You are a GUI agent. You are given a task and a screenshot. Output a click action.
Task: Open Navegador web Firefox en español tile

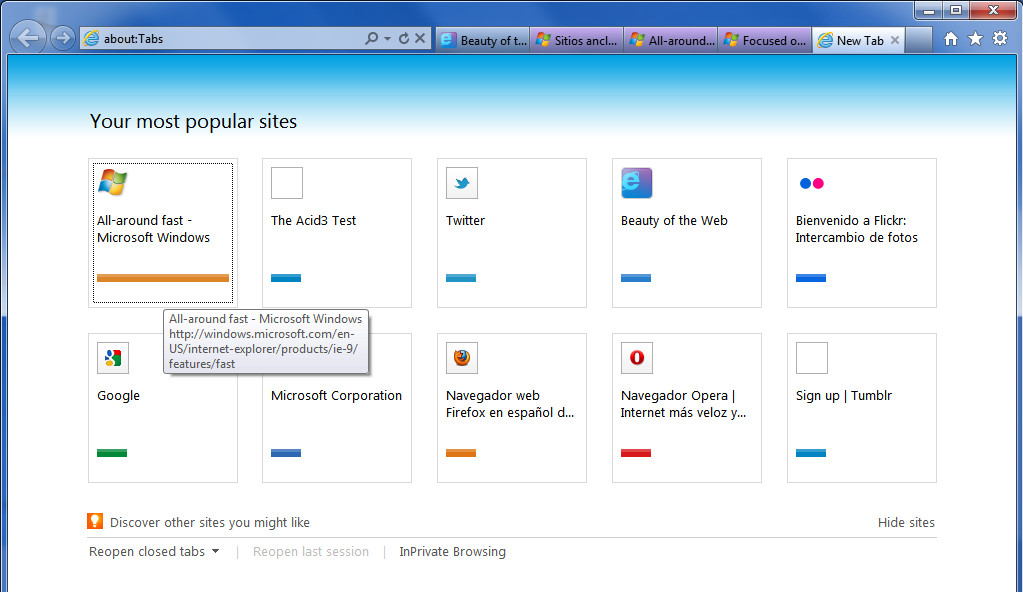click(512, 408)
